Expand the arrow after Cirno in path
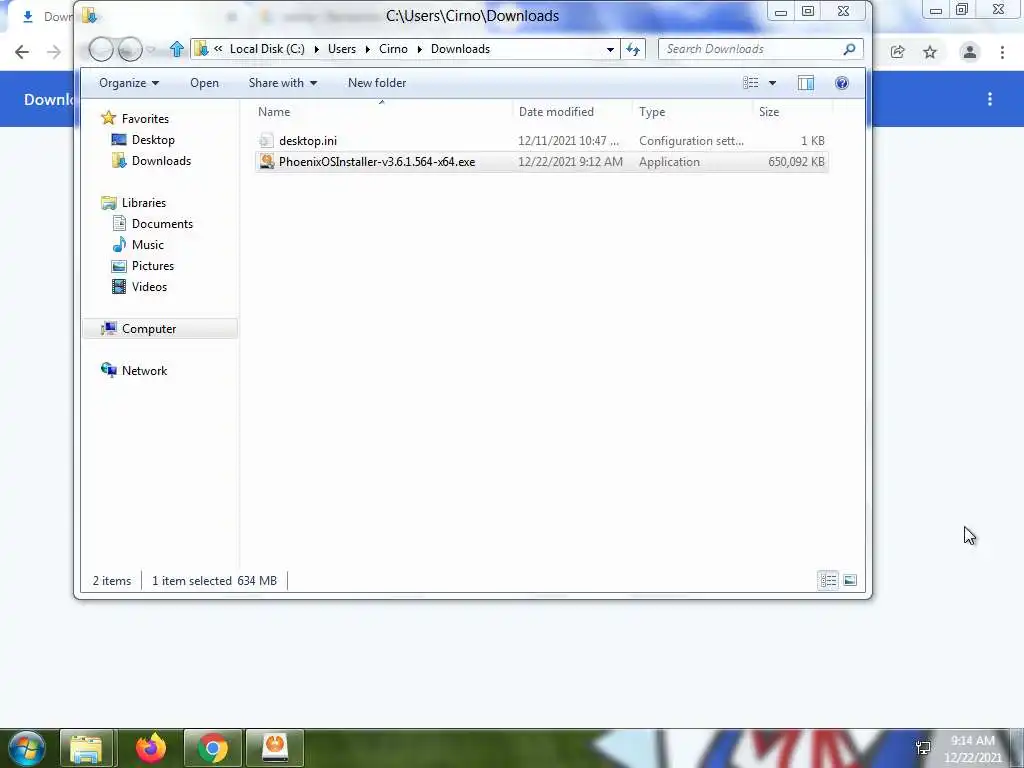 coord(419,49)
